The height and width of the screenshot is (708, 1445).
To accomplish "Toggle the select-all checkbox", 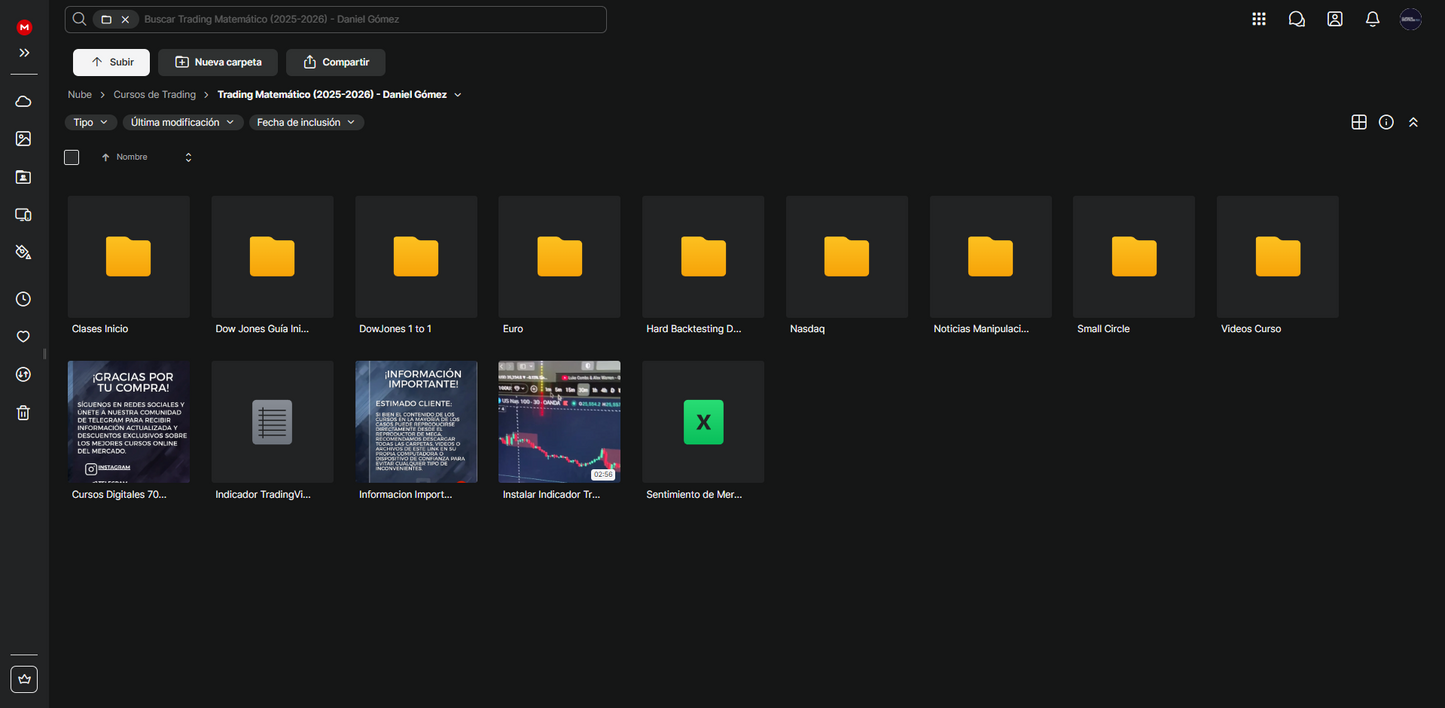I will [72, 157].
